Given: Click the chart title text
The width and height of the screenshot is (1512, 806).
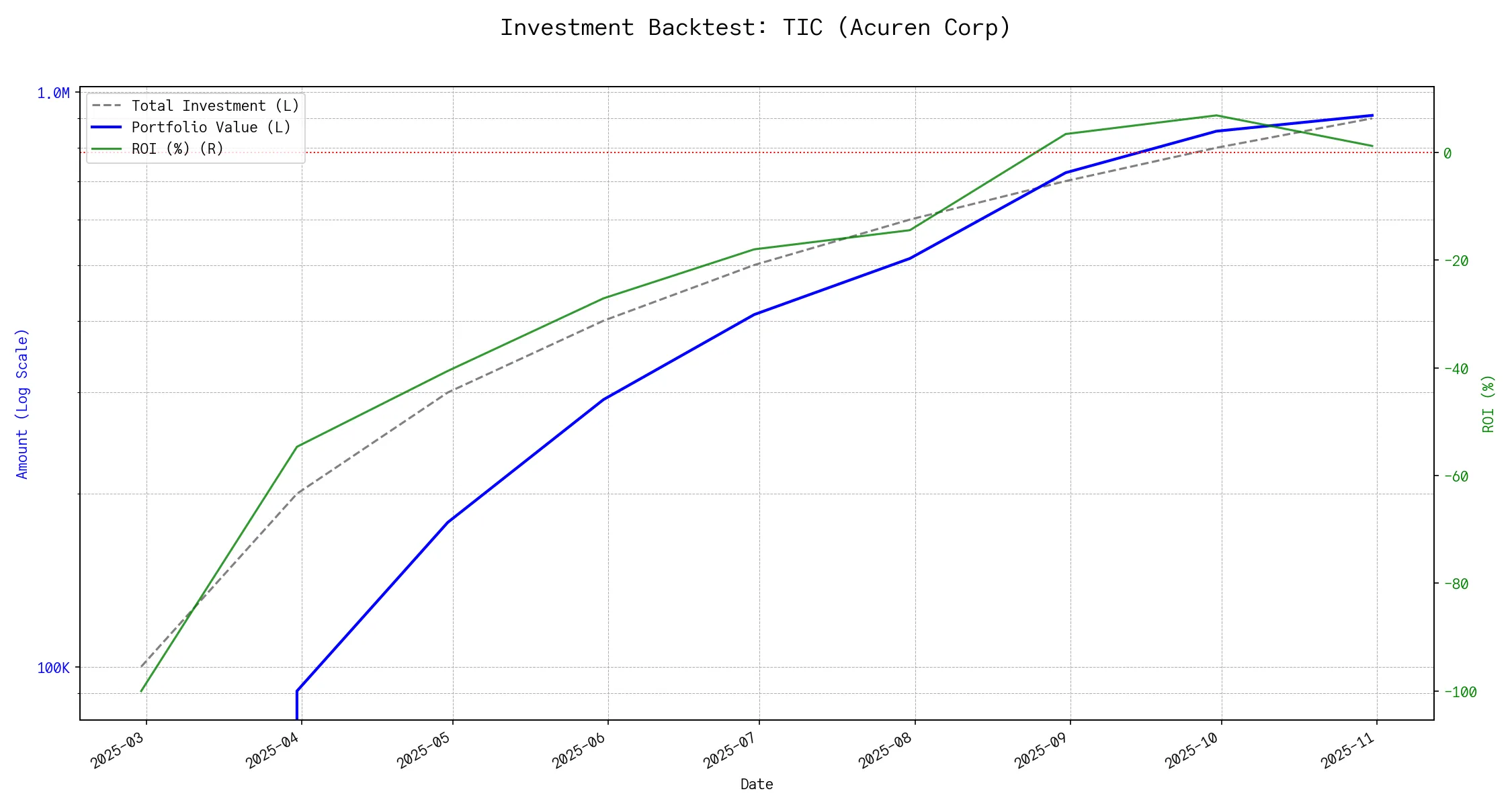Looking at the screenshot, I should [755, 28].
